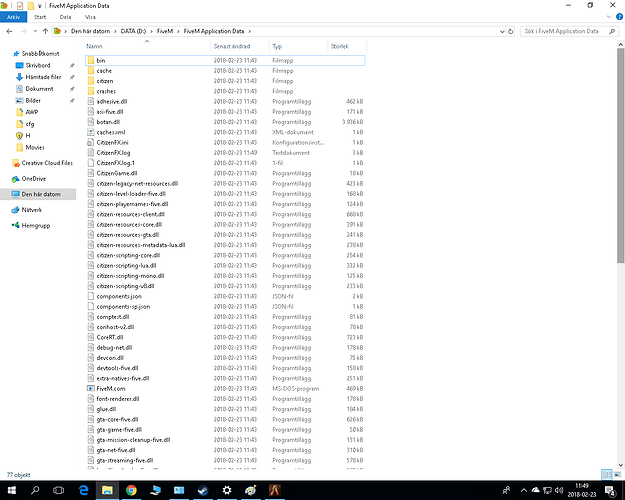Open Windows Start menu
This screenshot has width=625, height=500.
[x=12, y=490]
